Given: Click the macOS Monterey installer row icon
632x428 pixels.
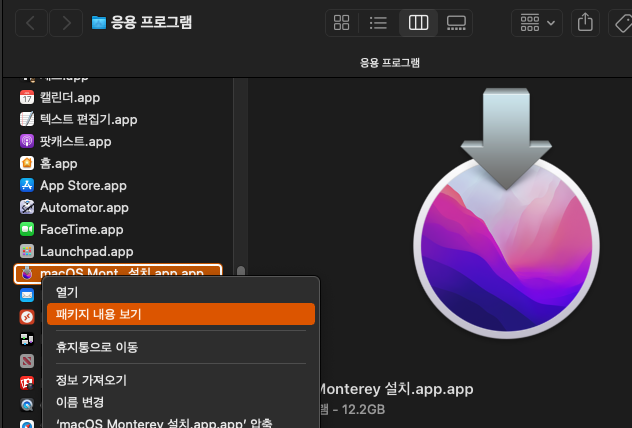Looking at the screenshot, I should pos(27,273).
